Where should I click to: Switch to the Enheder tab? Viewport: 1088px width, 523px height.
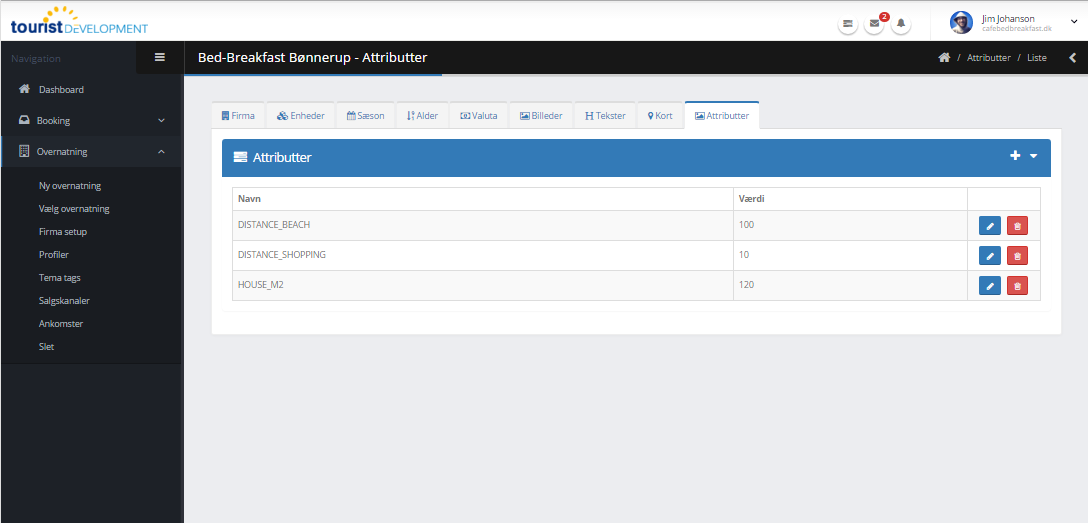[301, 116]
